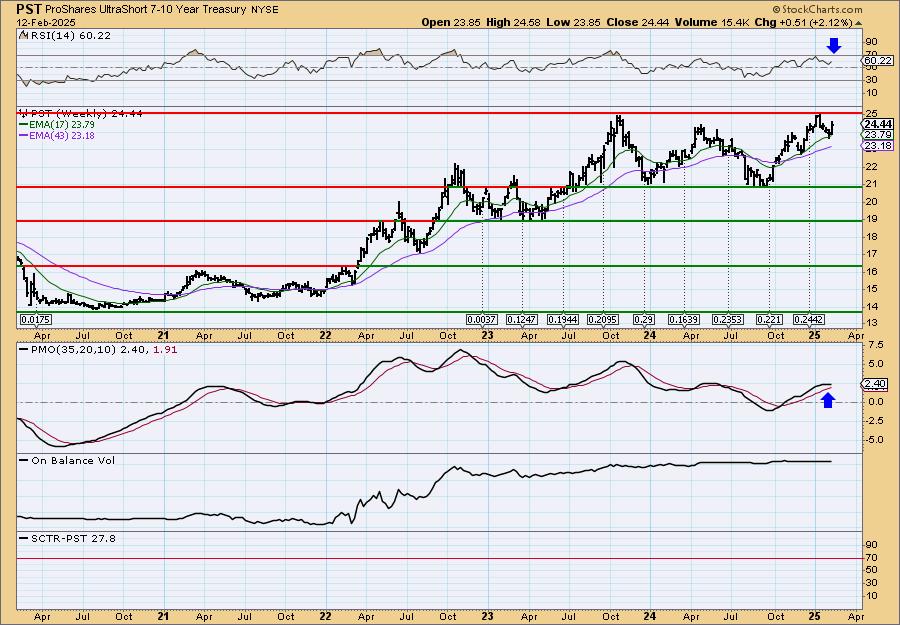The image size is (900, 625).
Task: Click the On Balance Vol panel label
Action: [x=73, y=460]
